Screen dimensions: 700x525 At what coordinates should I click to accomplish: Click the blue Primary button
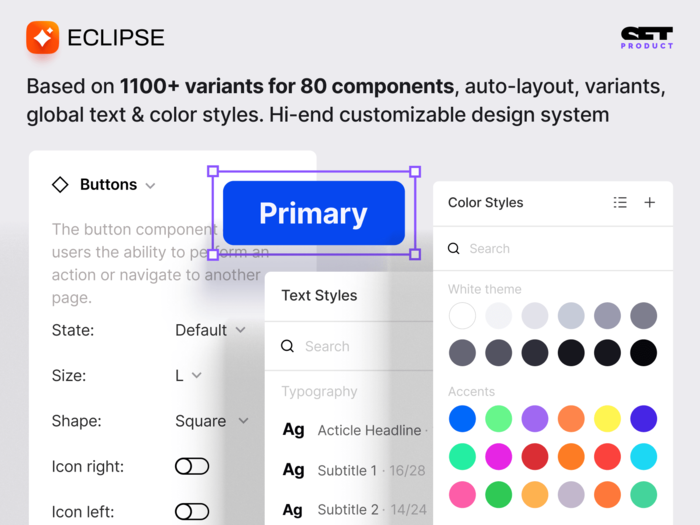[314, 213]
